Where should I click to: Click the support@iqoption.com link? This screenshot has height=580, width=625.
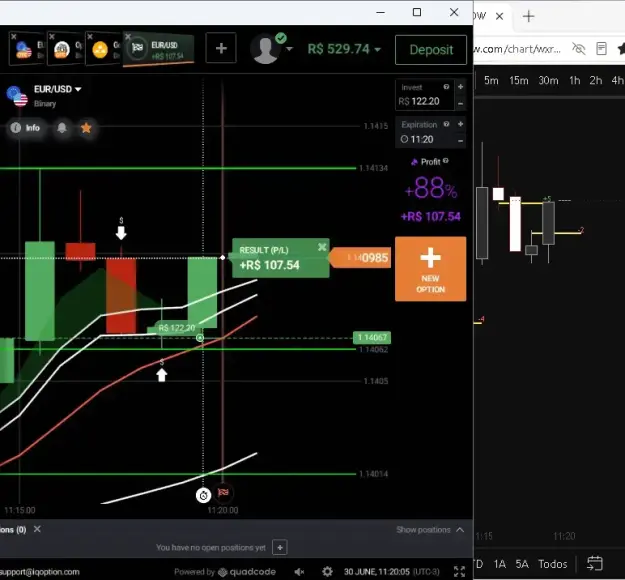40,572
